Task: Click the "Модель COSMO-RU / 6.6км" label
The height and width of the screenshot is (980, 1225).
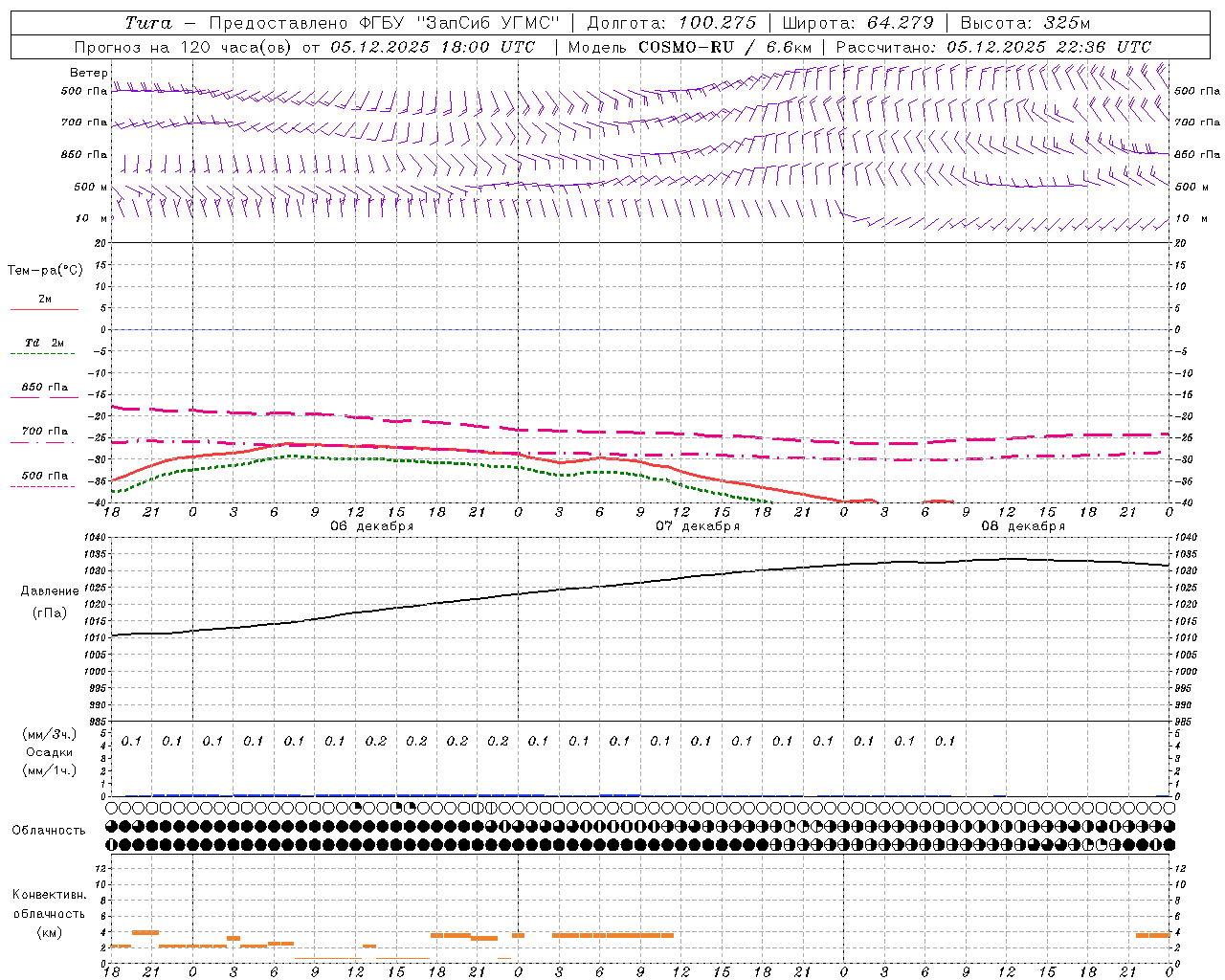Action: click(690, 47)
